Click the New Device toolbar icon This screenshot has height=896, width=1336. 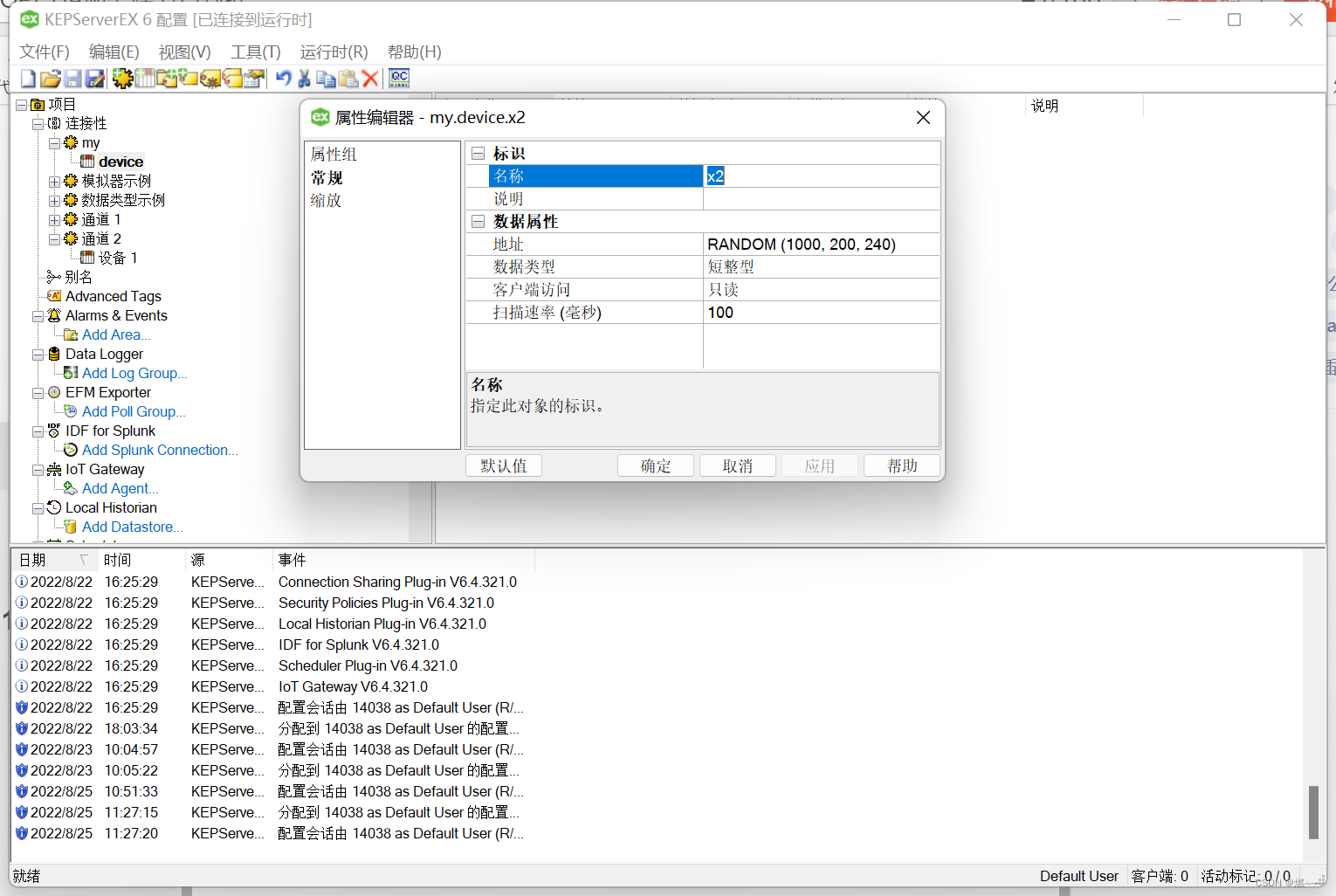tap(144, 79)
